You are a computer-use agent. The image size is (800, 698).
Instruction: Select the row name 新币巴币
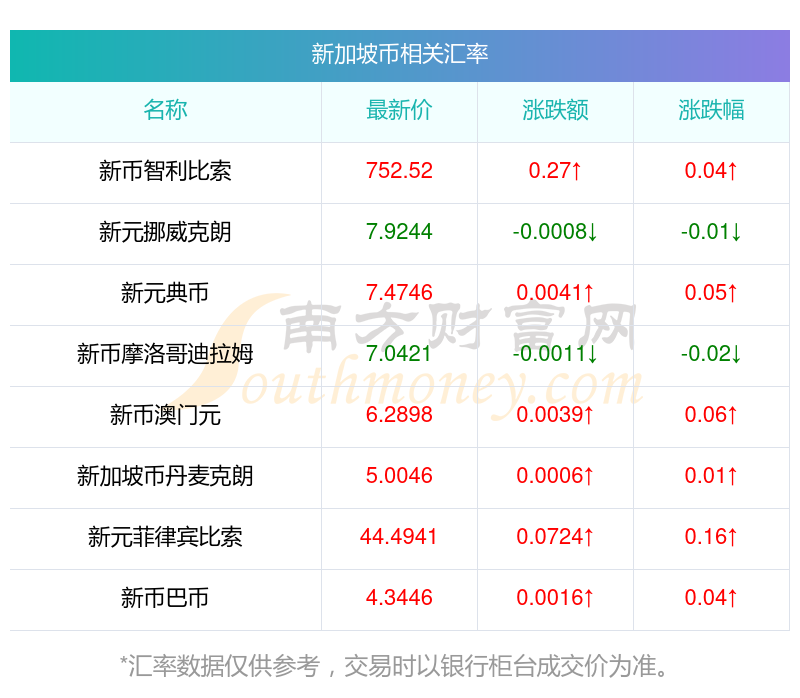[165, 598]
